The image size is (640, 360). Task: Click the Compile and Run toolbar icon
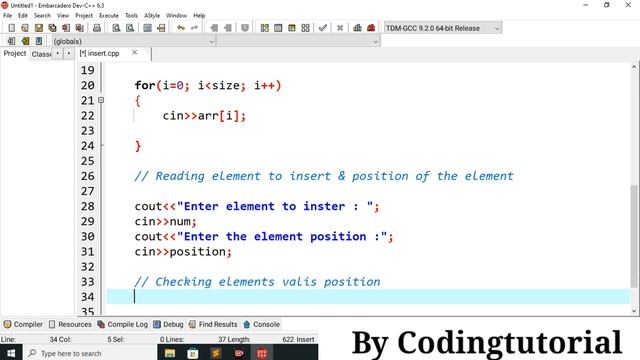pyautogui.click(x=291, y=28)
